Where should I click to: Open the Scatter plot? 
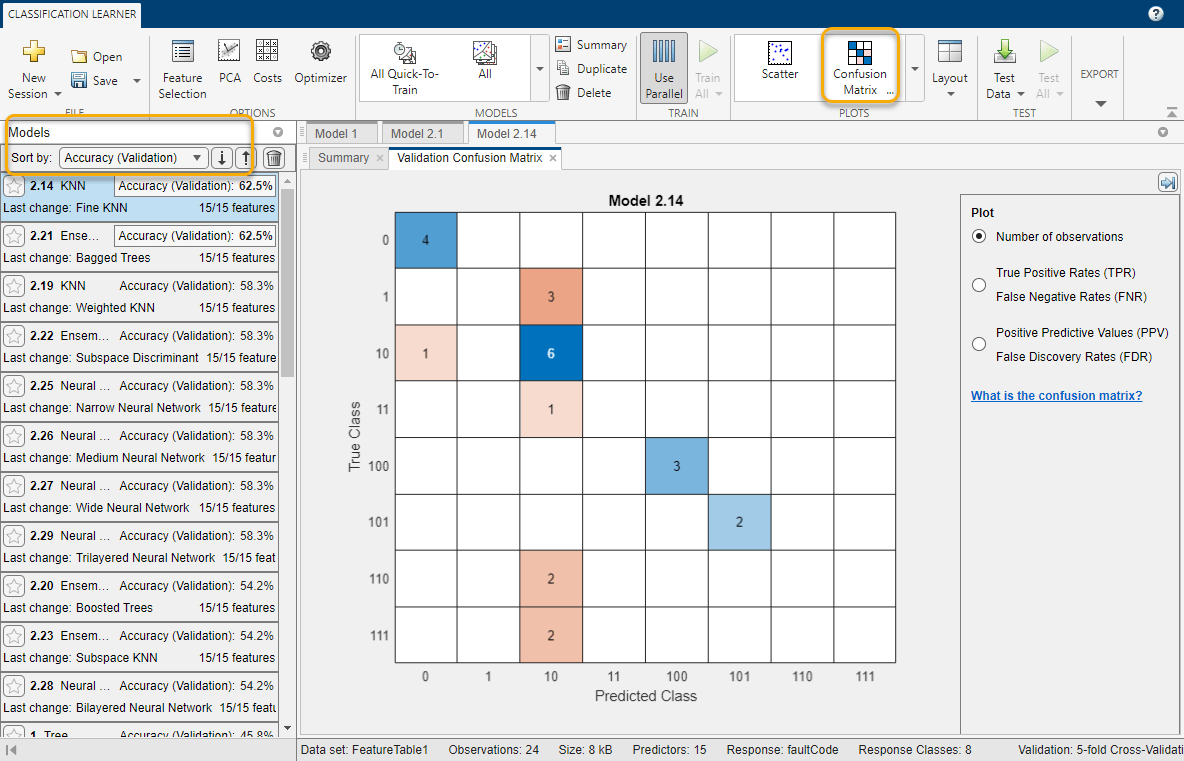(780, 62)
